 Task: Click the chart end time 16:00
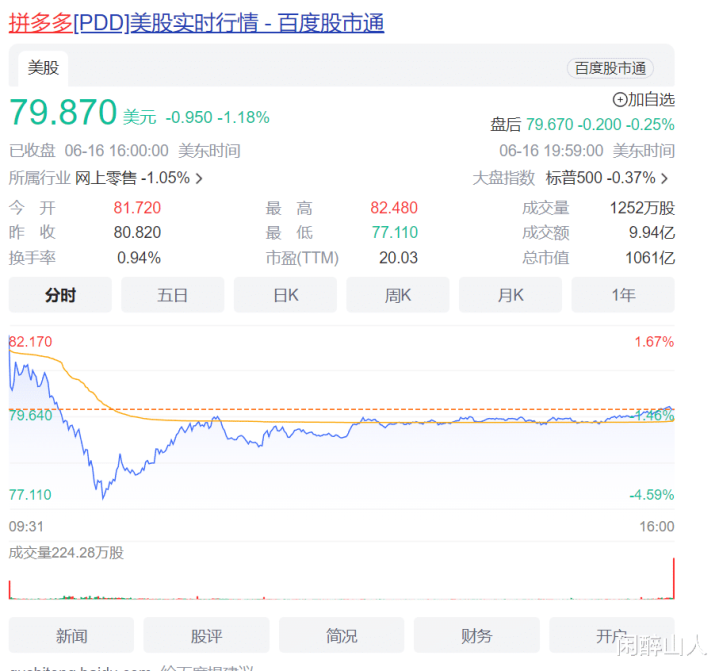pyautogui.click(x=657, y=526)
